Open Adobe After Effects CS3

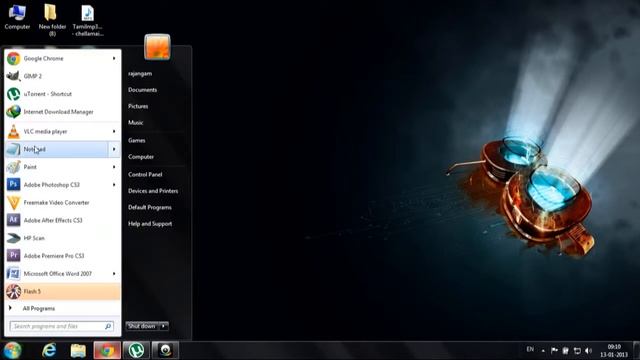tap(62, 220)
